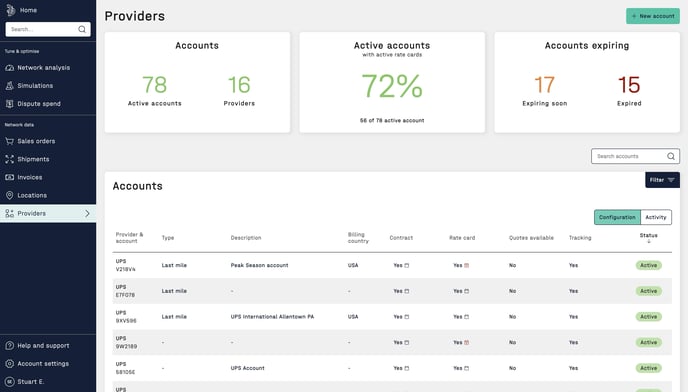Switch table to Activity view
Screen dimensions: 688x392
[x=656, y=217]
